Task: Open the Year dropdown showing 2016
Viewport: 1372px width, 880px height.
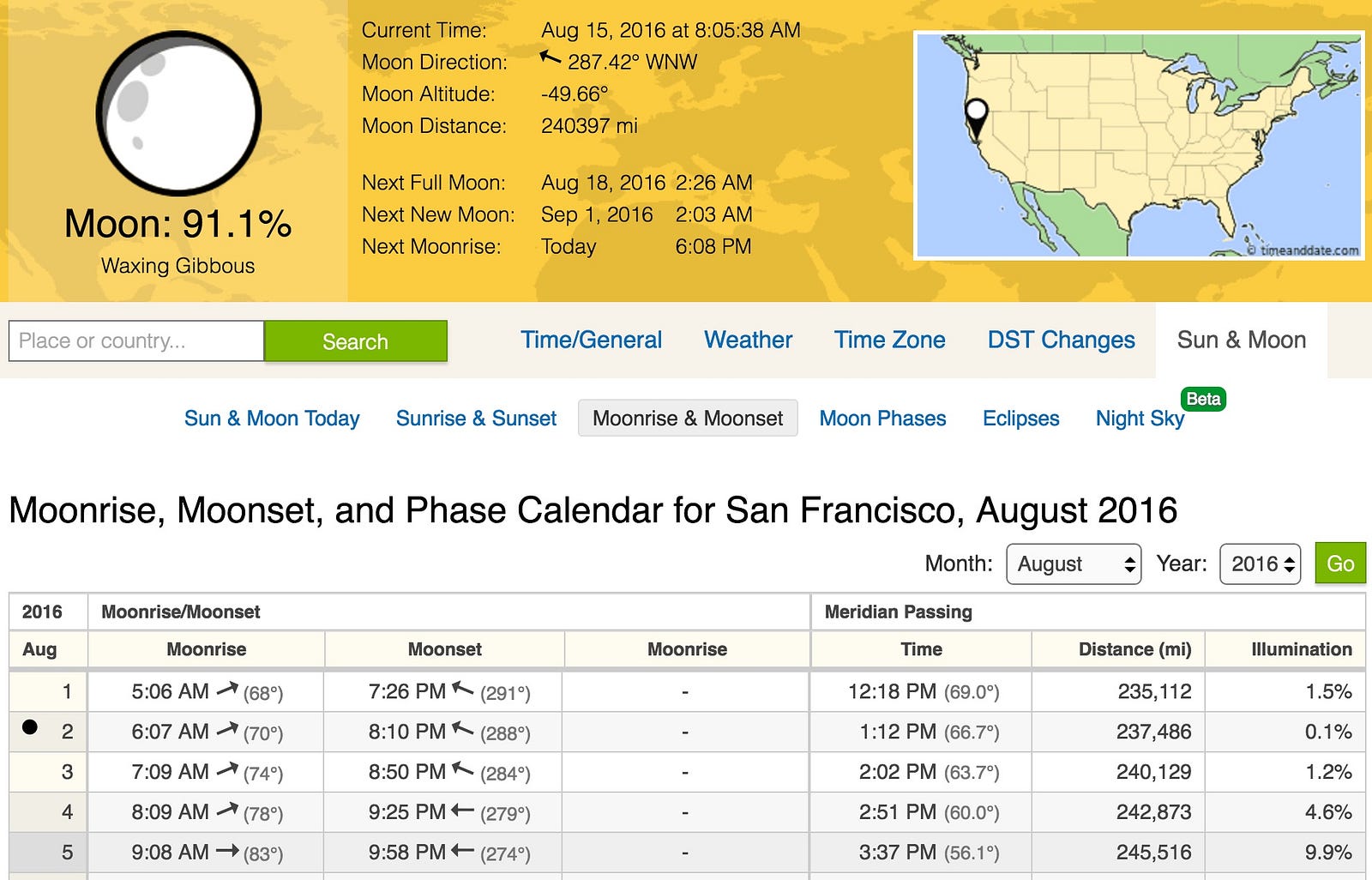Action: point(1261,564)
